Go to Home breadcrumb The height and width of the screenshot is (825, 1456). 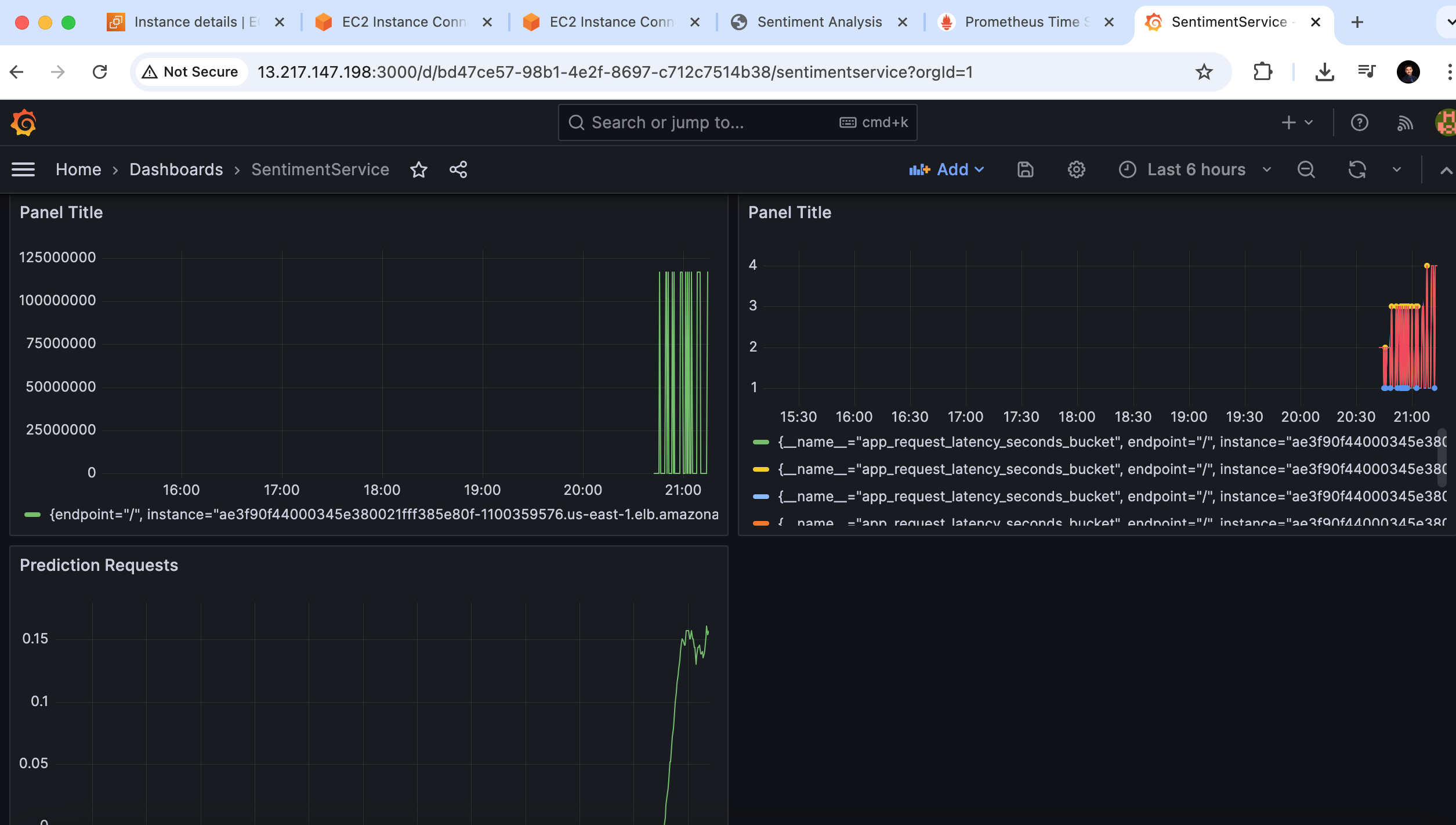[x=78, y=169]
